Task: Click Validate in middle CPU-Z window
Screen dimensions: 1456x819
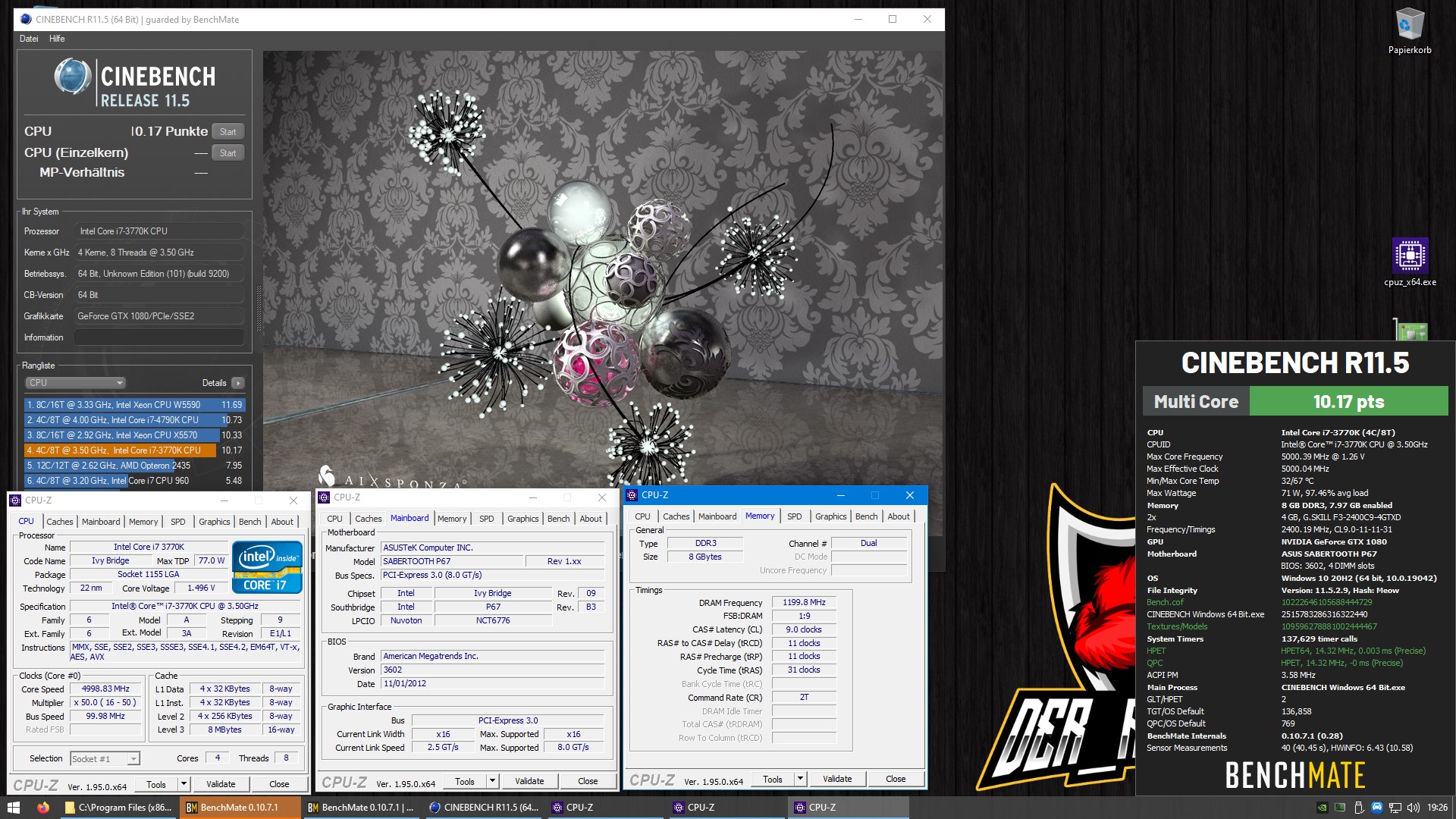Action: (529, 781)
